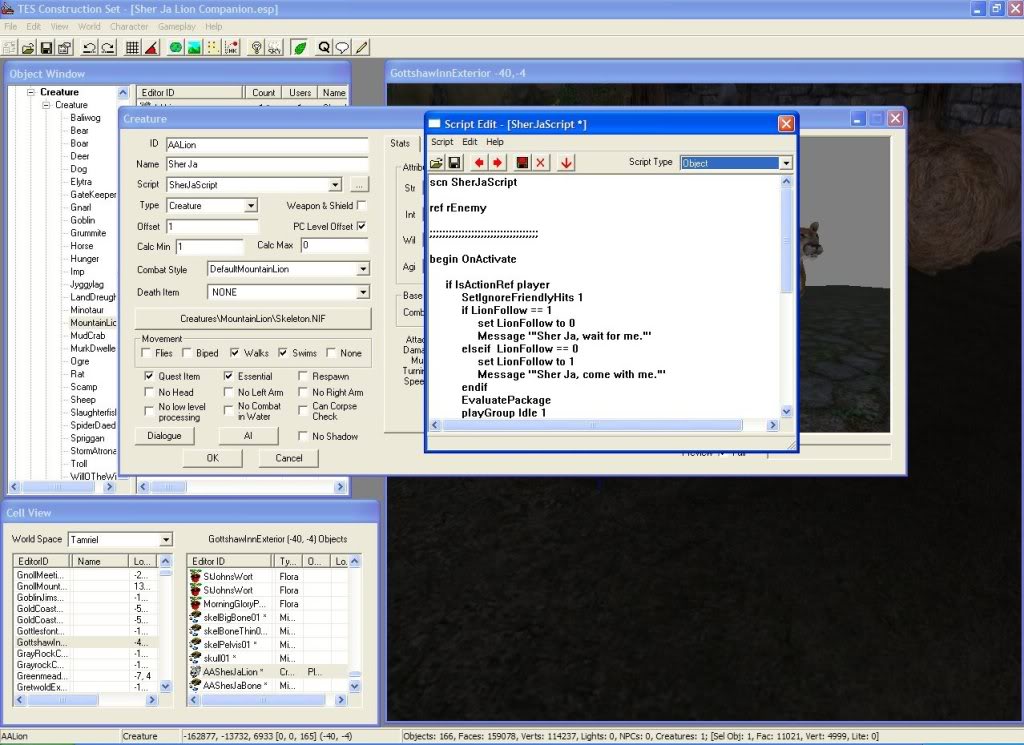The height and width of the screenshot is (745, 1024).
Task: Open the creature Type dropdown
Action: (x=251, y=206)
